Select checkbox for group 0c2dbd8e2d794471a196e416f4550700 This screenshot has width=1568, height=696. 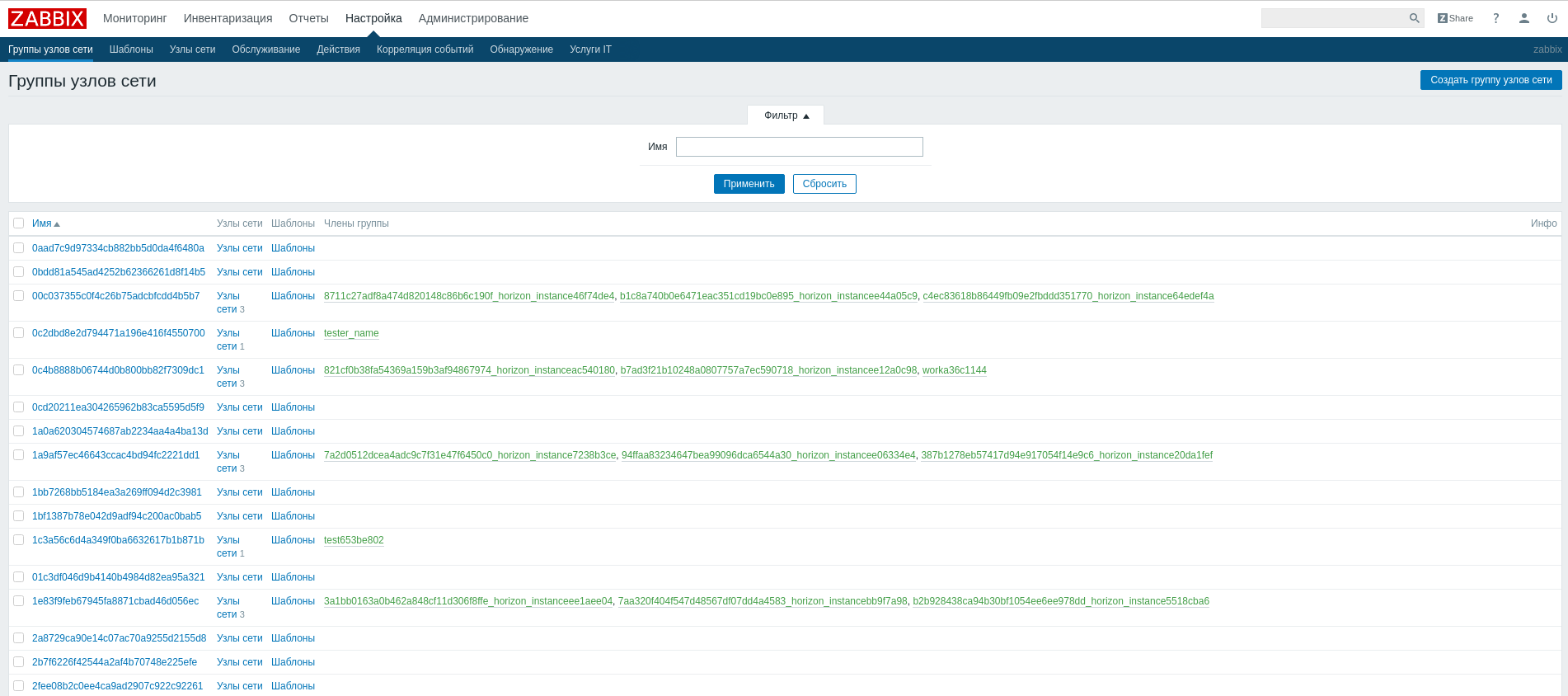tap(19, 333)
